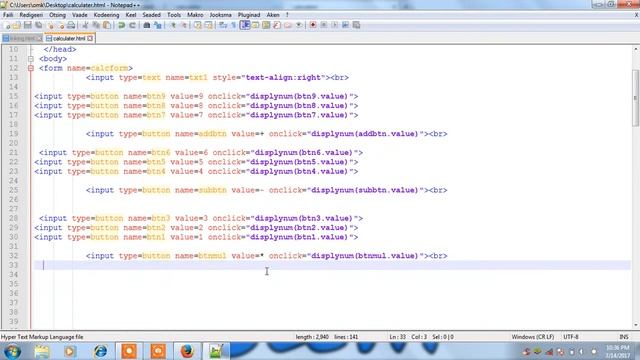The width and height of the screenshot is (640, 360).
Task: Click run macro multiple times icon
Action: pos(345,25)
